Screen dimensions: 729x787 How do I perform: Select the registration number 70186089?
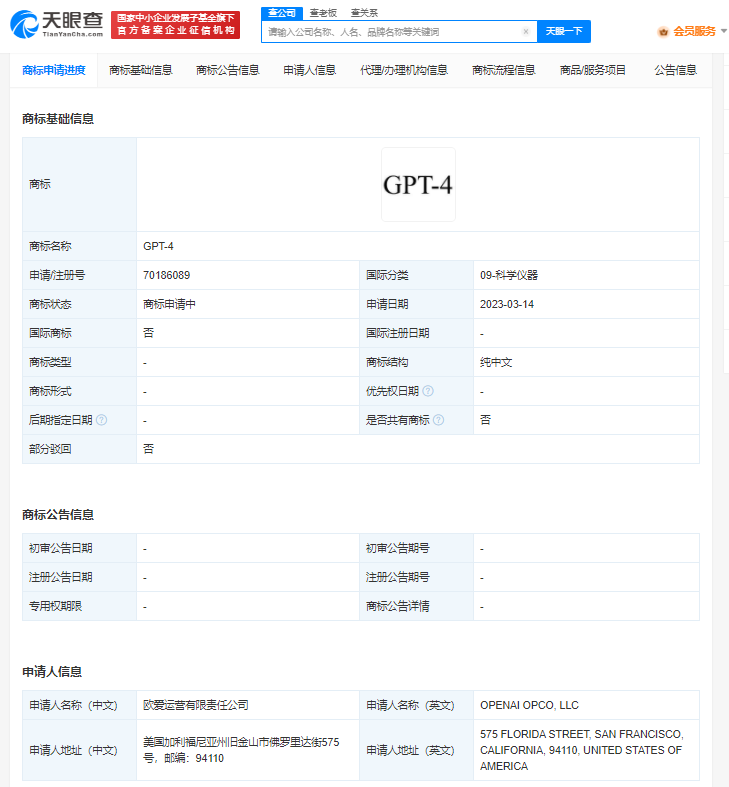click(x=167, y=276)
